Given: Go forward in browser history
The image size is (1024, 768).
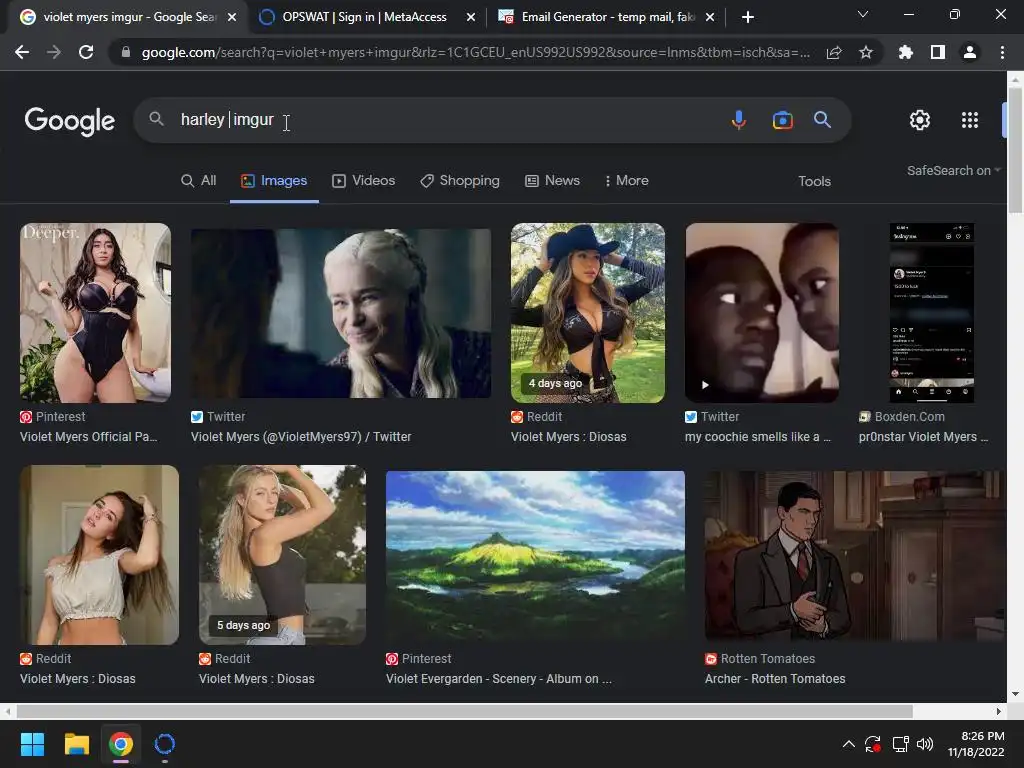Looking at the screenshot, I should (x=54, y=52).
